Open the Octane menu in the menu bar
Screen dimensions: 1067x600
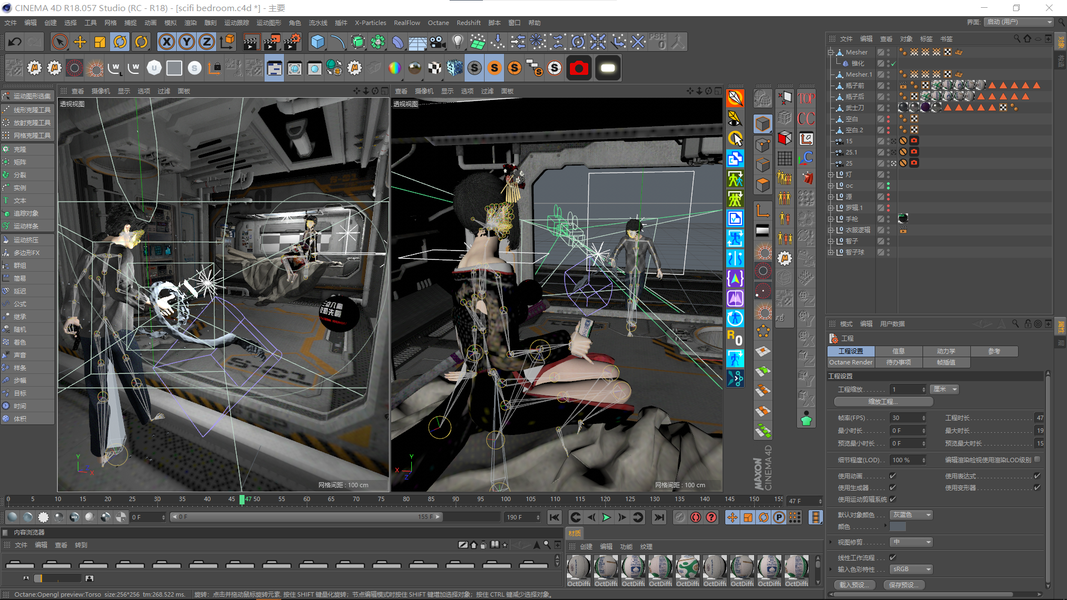coord(438,22)
